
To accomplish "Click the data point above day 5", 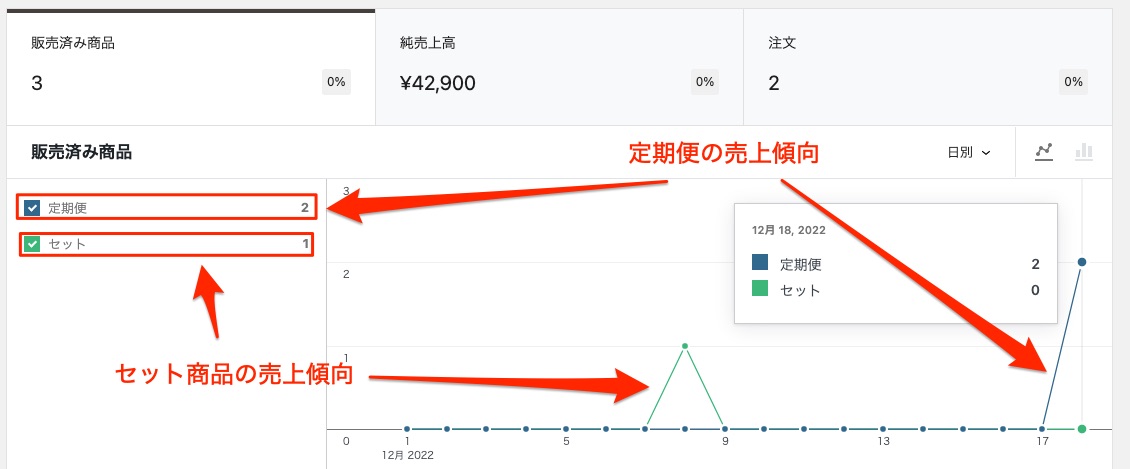I will (x=566, y=429).
